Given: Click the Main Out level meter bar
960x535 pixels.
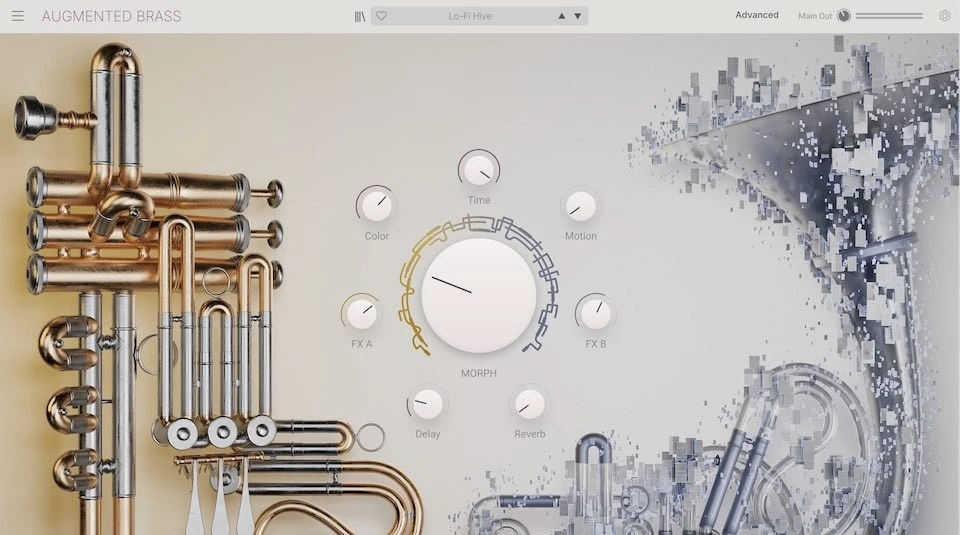Looking at the screenshot, I should pyautogui.click(x=889, y=16).
